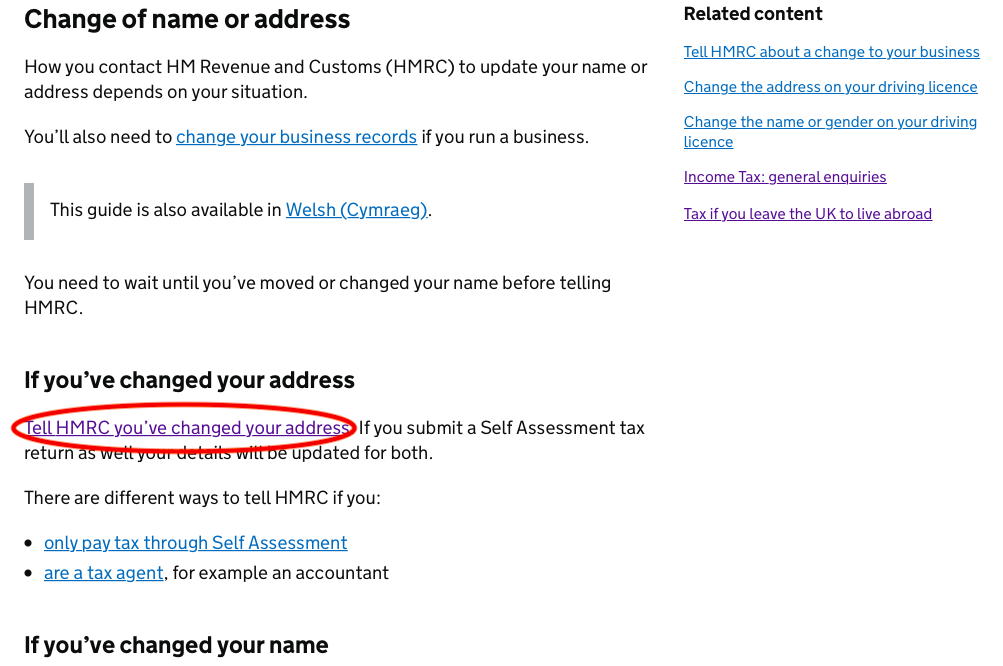1003x666 pixels.
Task: Open 'only pay tax through Self Assessment' link
Action: click(195, 543)
